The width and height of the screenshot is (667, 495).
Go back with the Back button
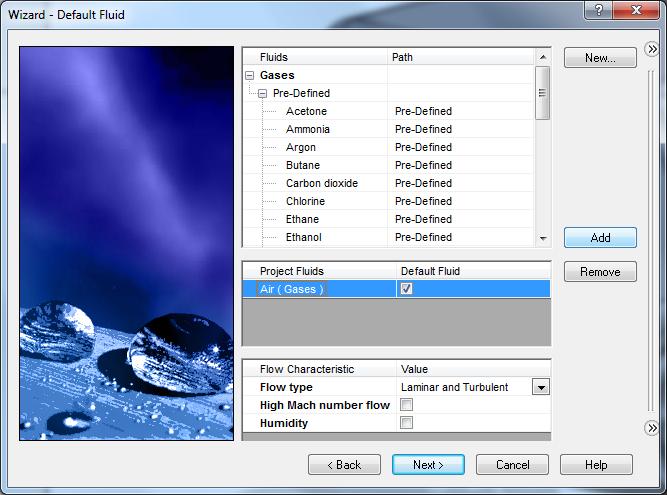(344, 465)
